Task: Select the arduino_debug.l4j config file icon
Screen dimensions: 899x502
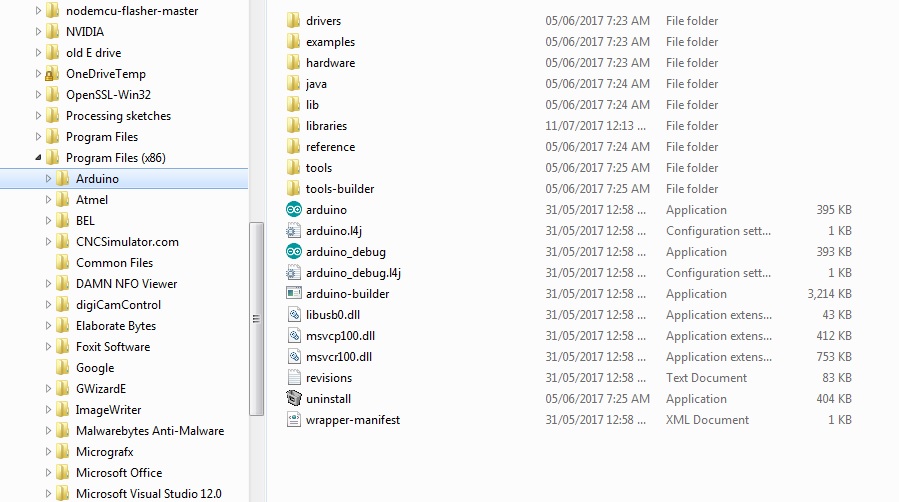Action: click(x=294, y=273)
